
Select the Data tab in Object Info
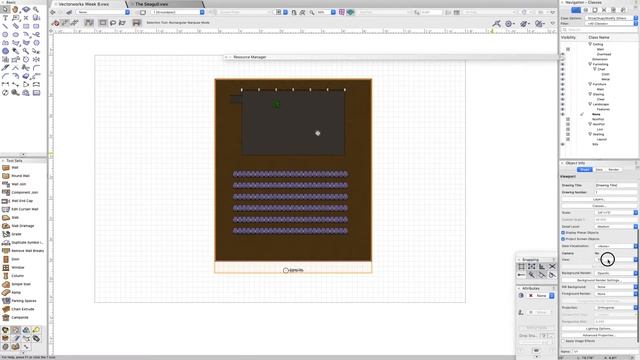coord(599,169)
